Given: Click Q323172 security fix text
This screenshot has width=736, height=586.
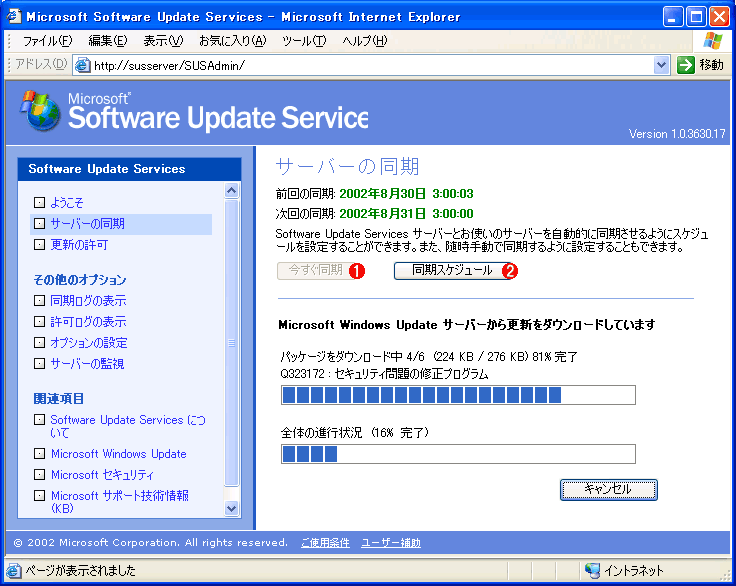Looking at the screenshot, I should pyautogui.click(x=384, y=374).
